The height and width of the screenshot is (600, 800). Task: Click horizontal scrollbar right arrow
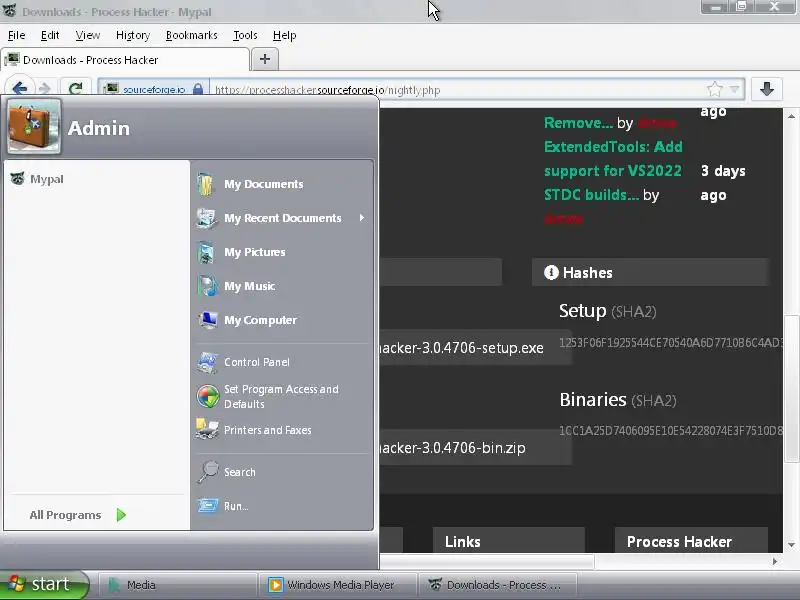point(774,561)
